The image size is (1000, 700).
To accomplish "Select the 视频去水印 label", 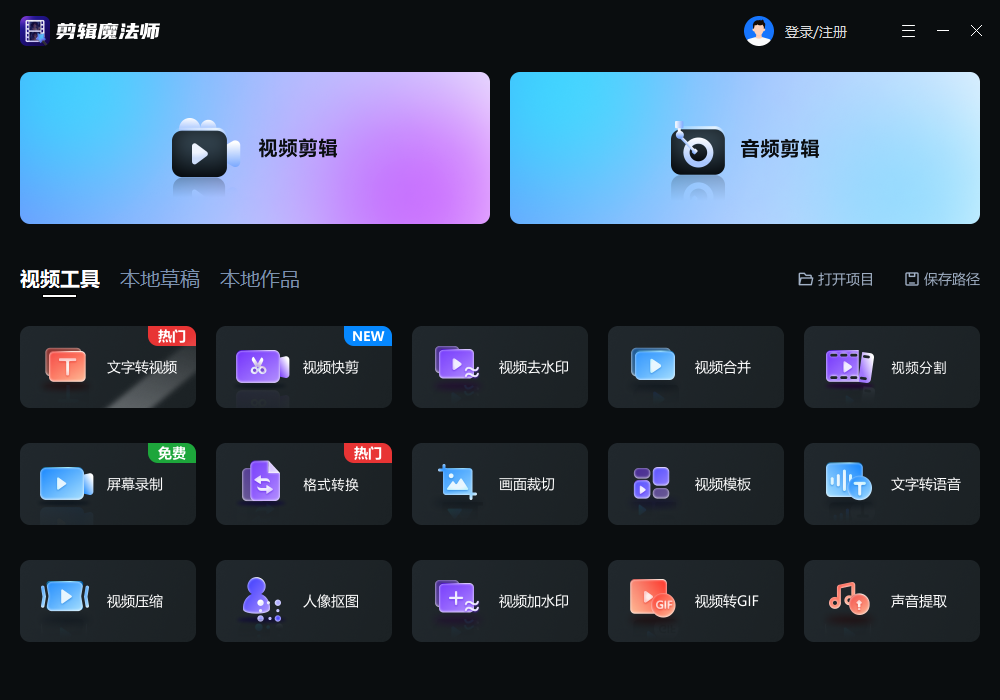I will point(533,368).
